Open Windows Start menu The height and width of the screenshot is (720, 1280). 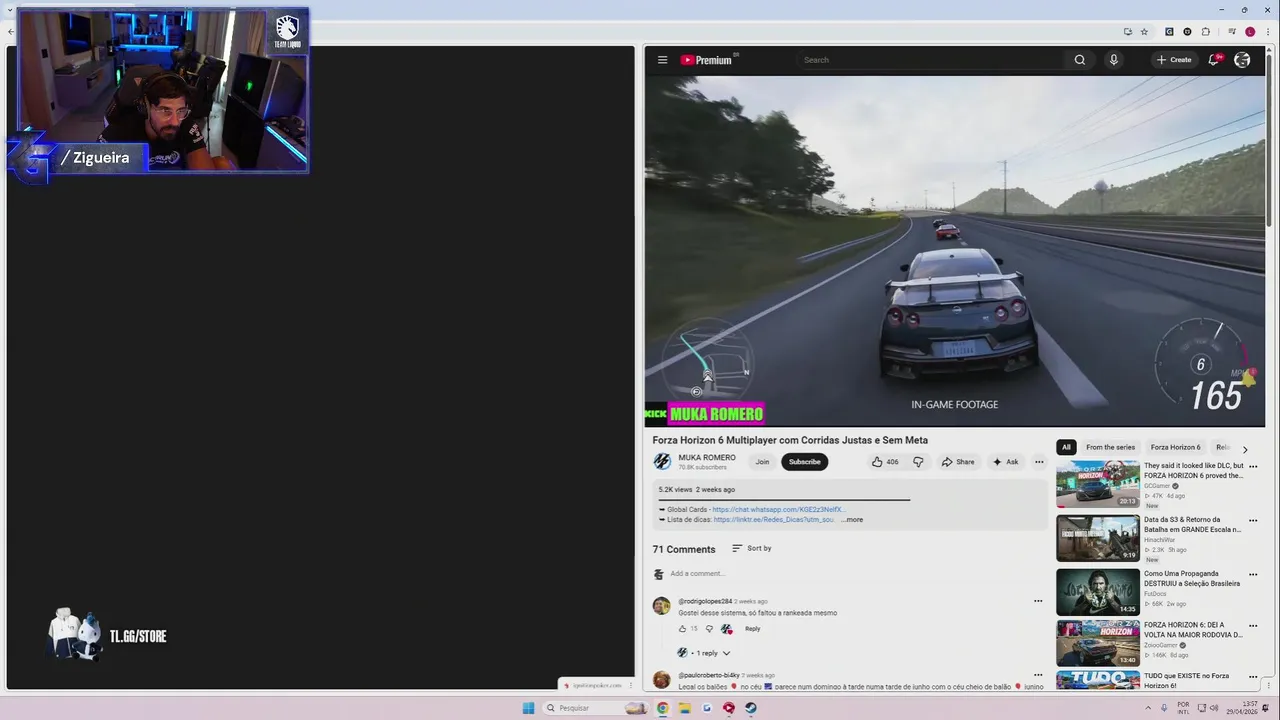(528, 708)
